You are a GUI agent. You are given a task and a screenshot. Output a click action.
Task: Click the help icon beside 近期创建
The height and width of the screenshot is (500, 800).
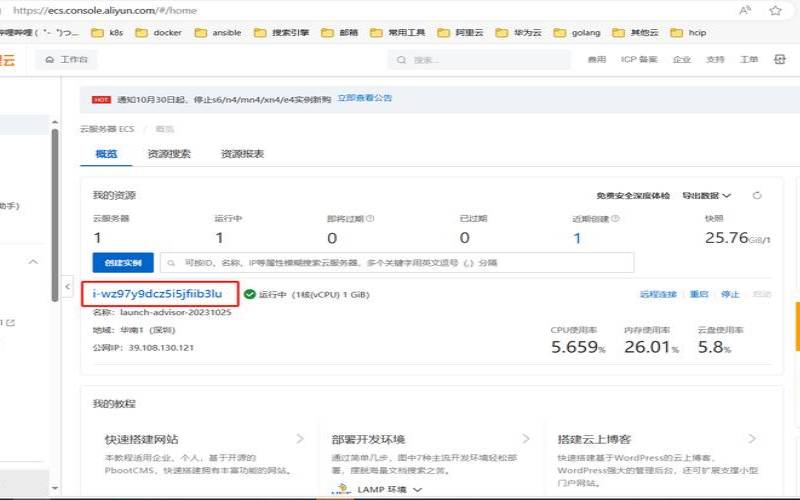click(x=615, y=218)
